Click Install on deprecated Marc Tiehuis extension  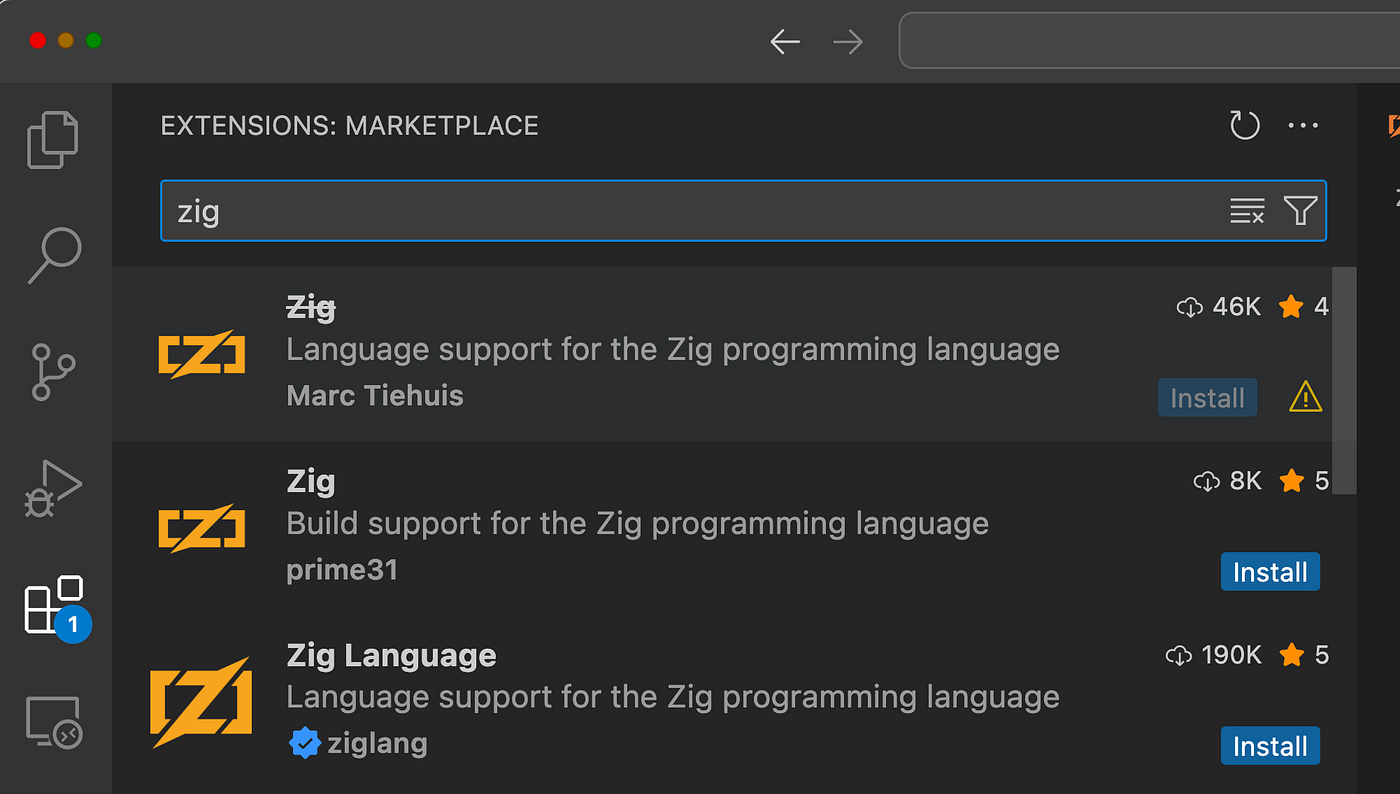[1207, 398]
